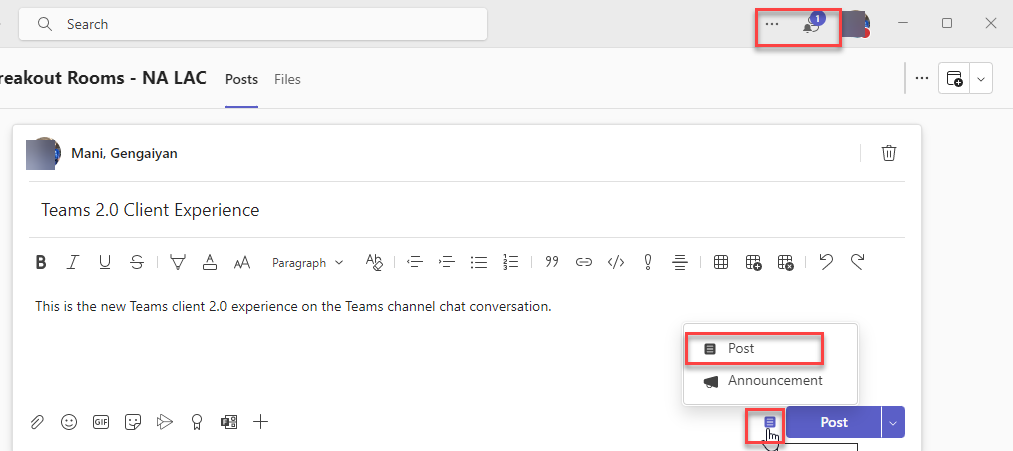Open the font color picker

pos(209,262)
